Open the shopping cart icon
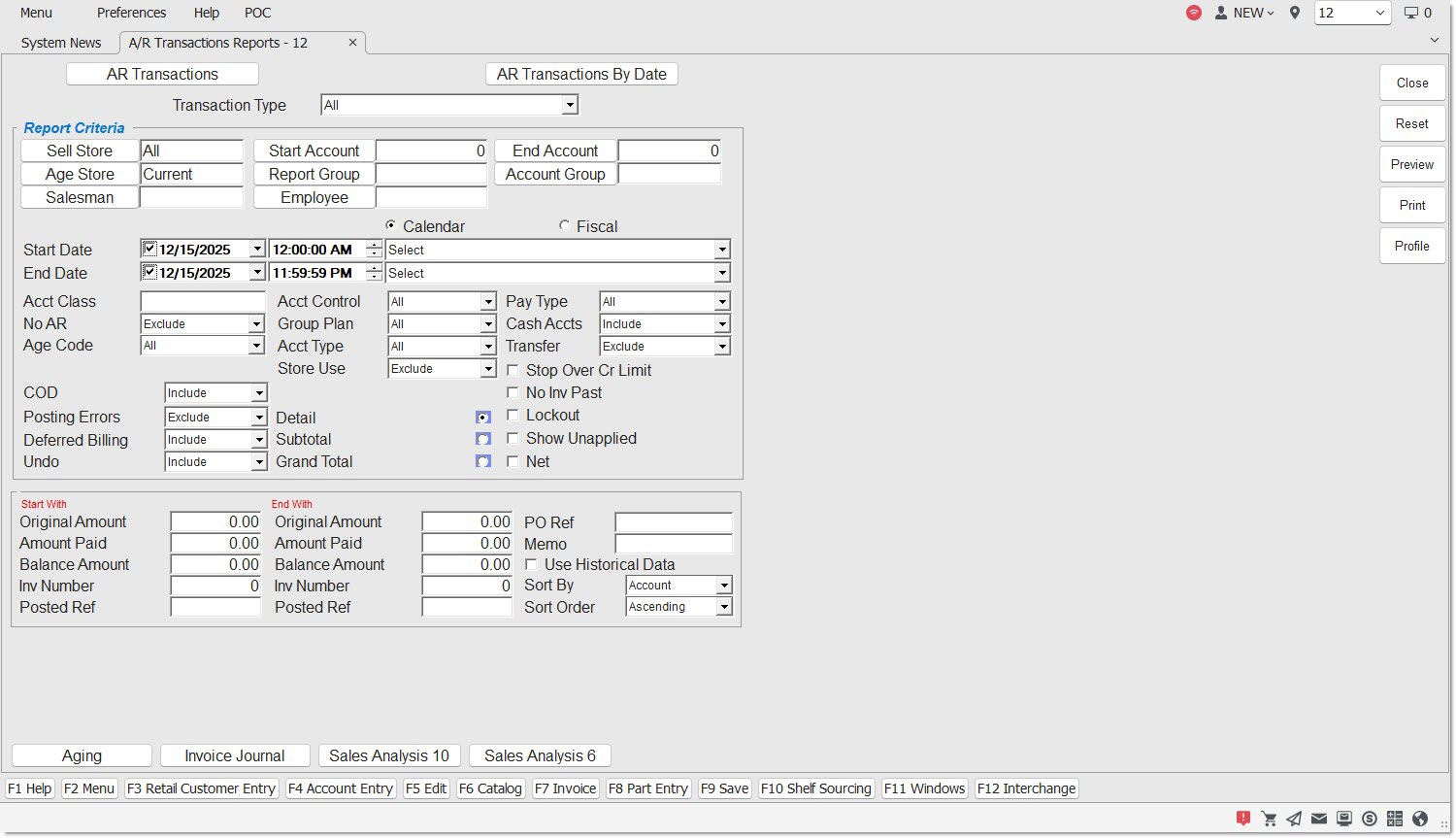This screenshot has width=1456, height=838. tap(1269, 819)
